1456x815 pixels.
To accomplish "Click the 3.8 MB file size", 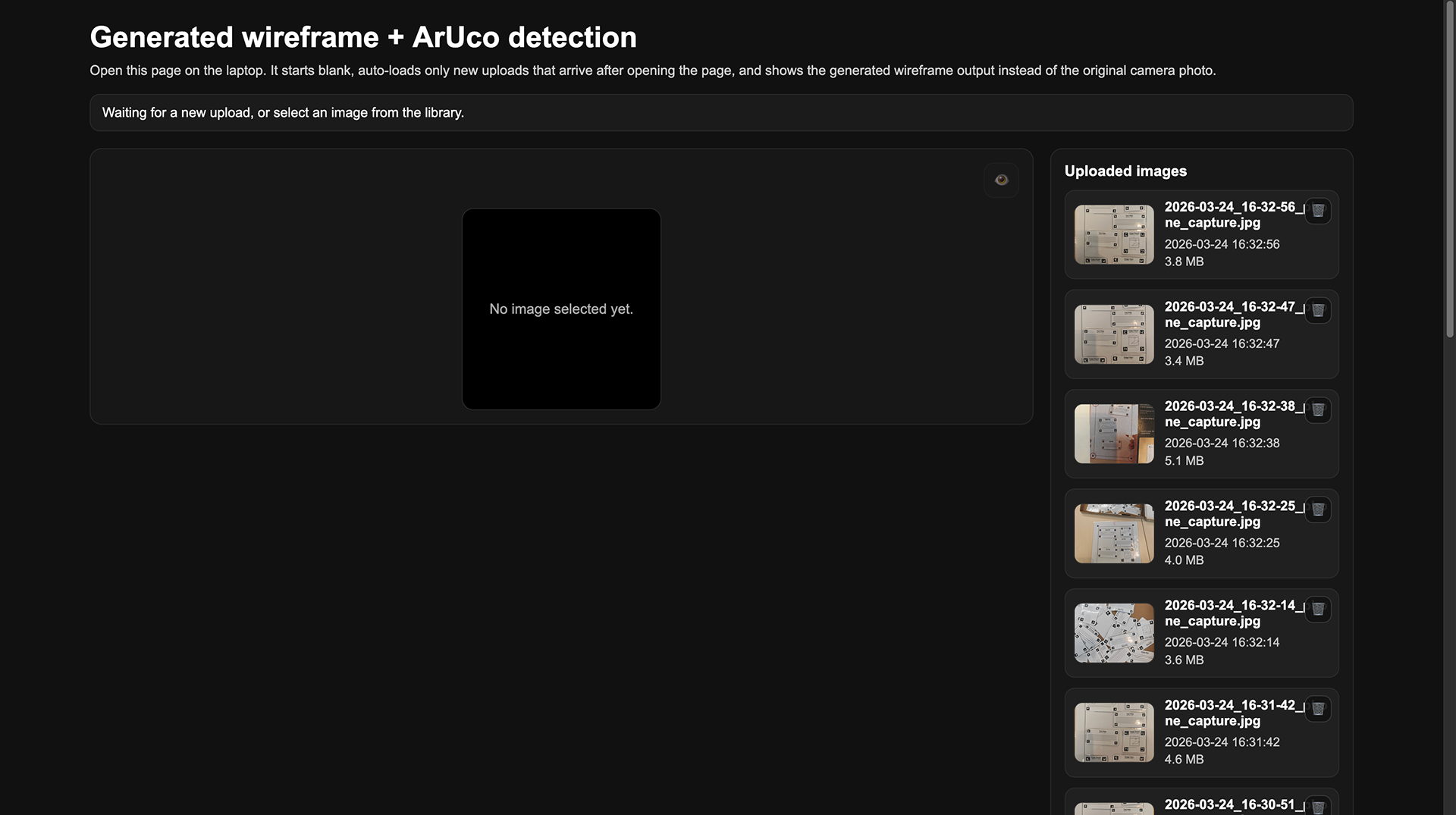I will tap(1184, 262).
